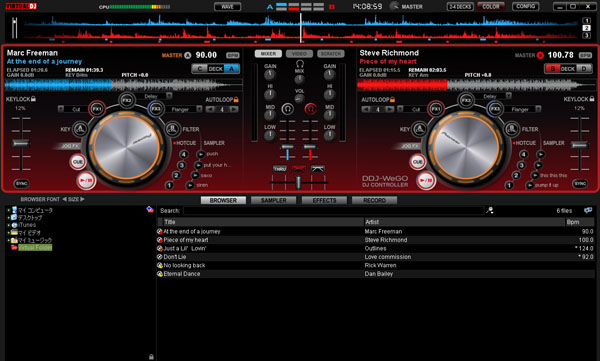Open Flanger effect dropdown on left deck
The height and width of the screenshot is (361, 600).
click(199, 109)
